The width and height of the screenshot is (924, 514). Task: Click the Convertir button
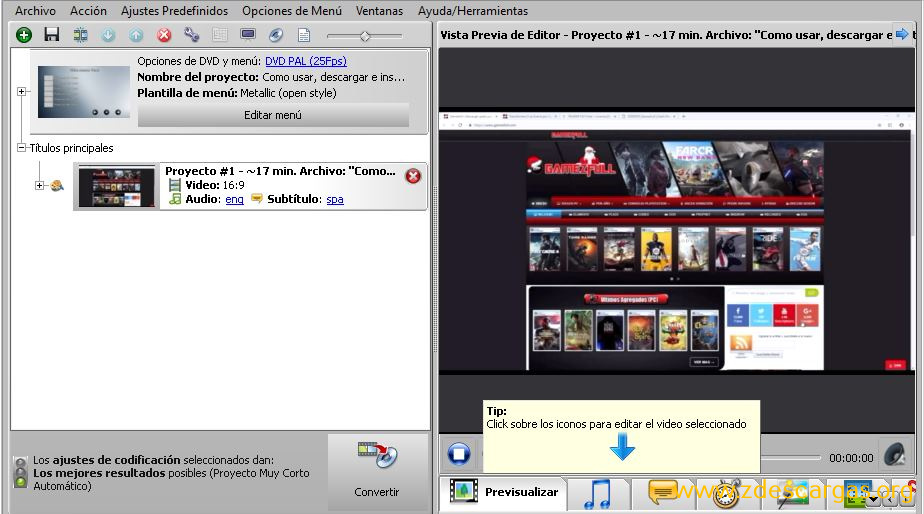pos(377,472)
